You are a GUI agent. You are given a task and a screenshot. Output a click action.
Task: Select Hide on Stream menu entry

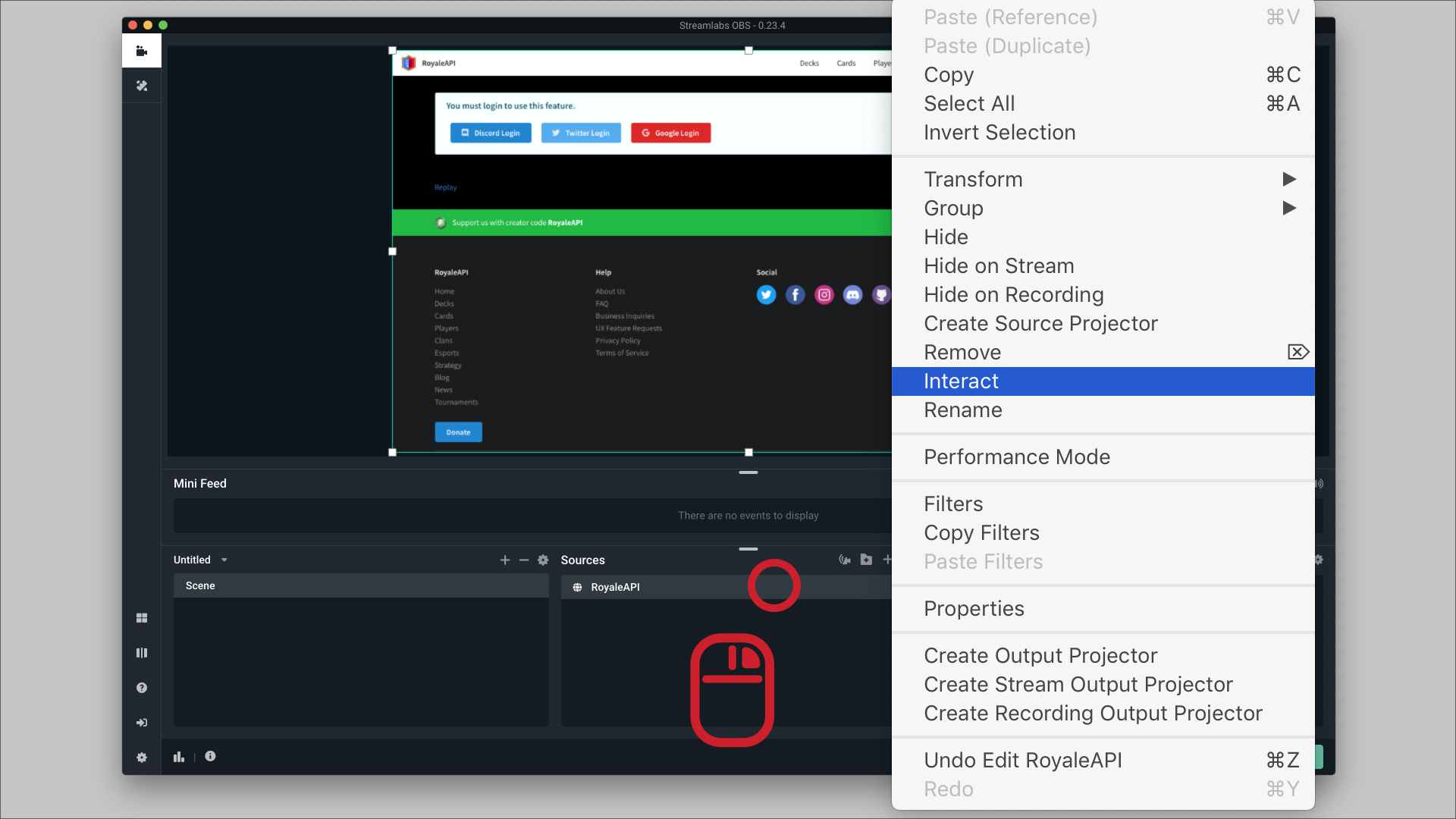(x=1103, y=265)
